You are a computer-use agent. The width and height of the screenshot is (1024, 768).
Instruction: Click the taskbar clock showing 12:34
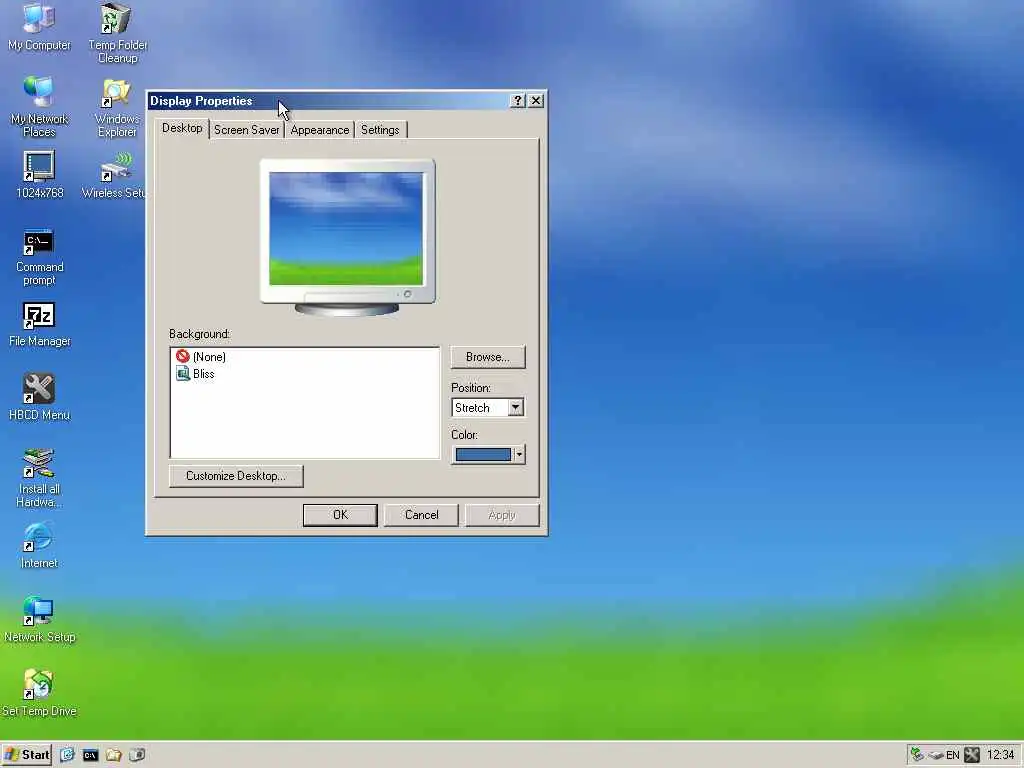coord(1000,755)
